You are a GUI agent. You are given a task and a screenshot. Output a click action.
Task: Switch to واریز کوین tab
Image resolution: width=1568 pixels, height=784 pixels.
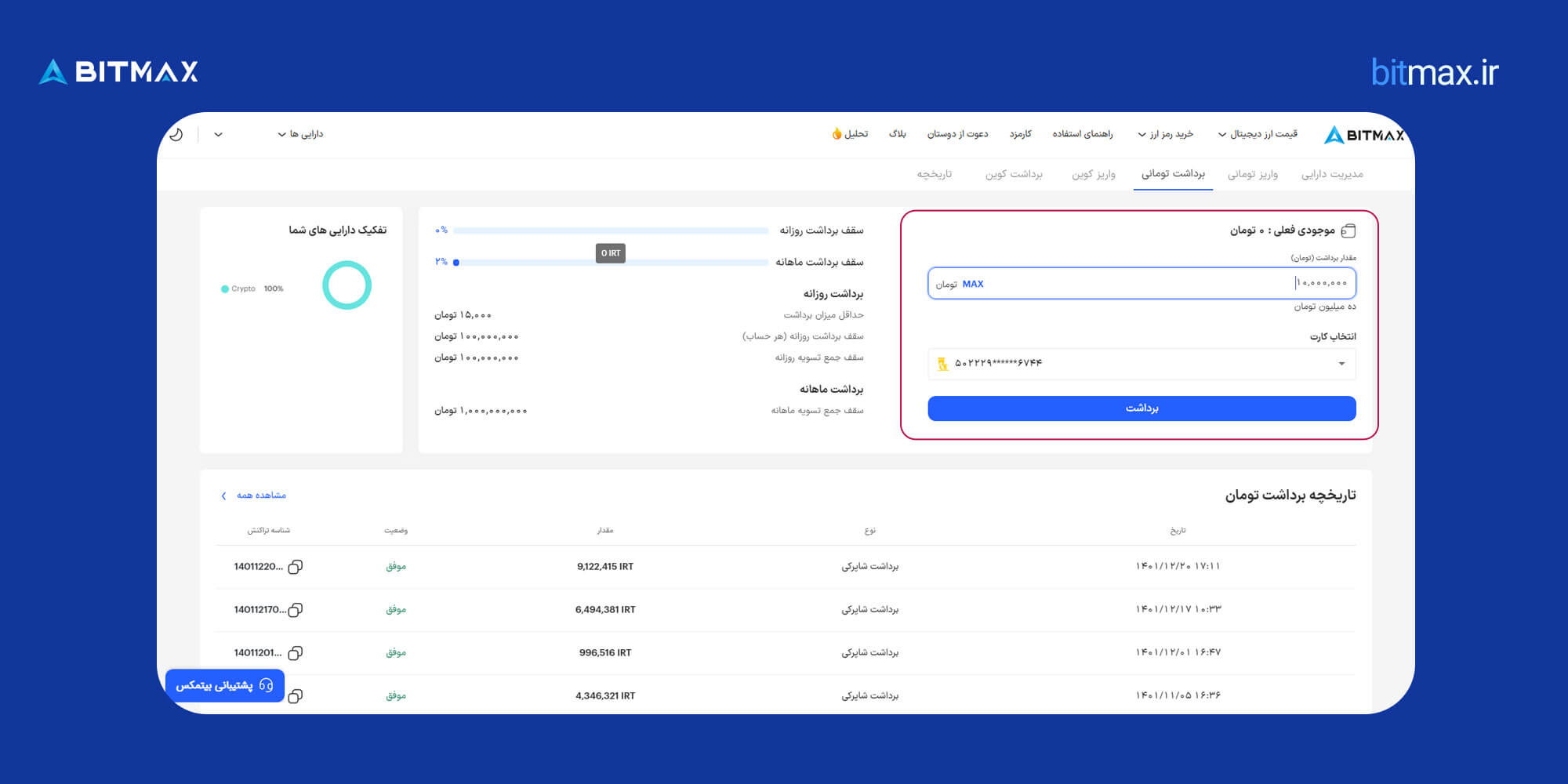tap(1094, 174)
